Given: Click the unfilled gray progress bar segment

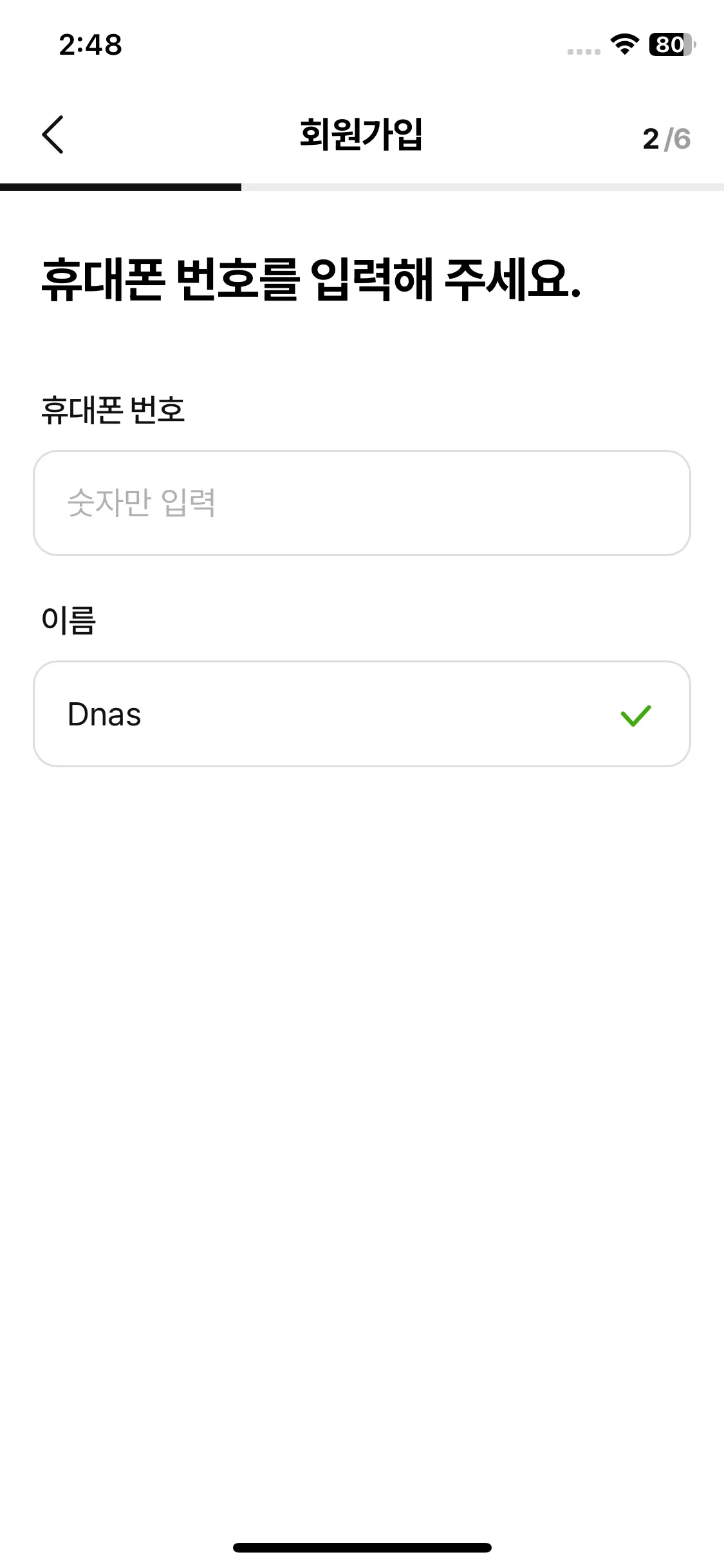Looking at the screenshot, I should 483,187.
